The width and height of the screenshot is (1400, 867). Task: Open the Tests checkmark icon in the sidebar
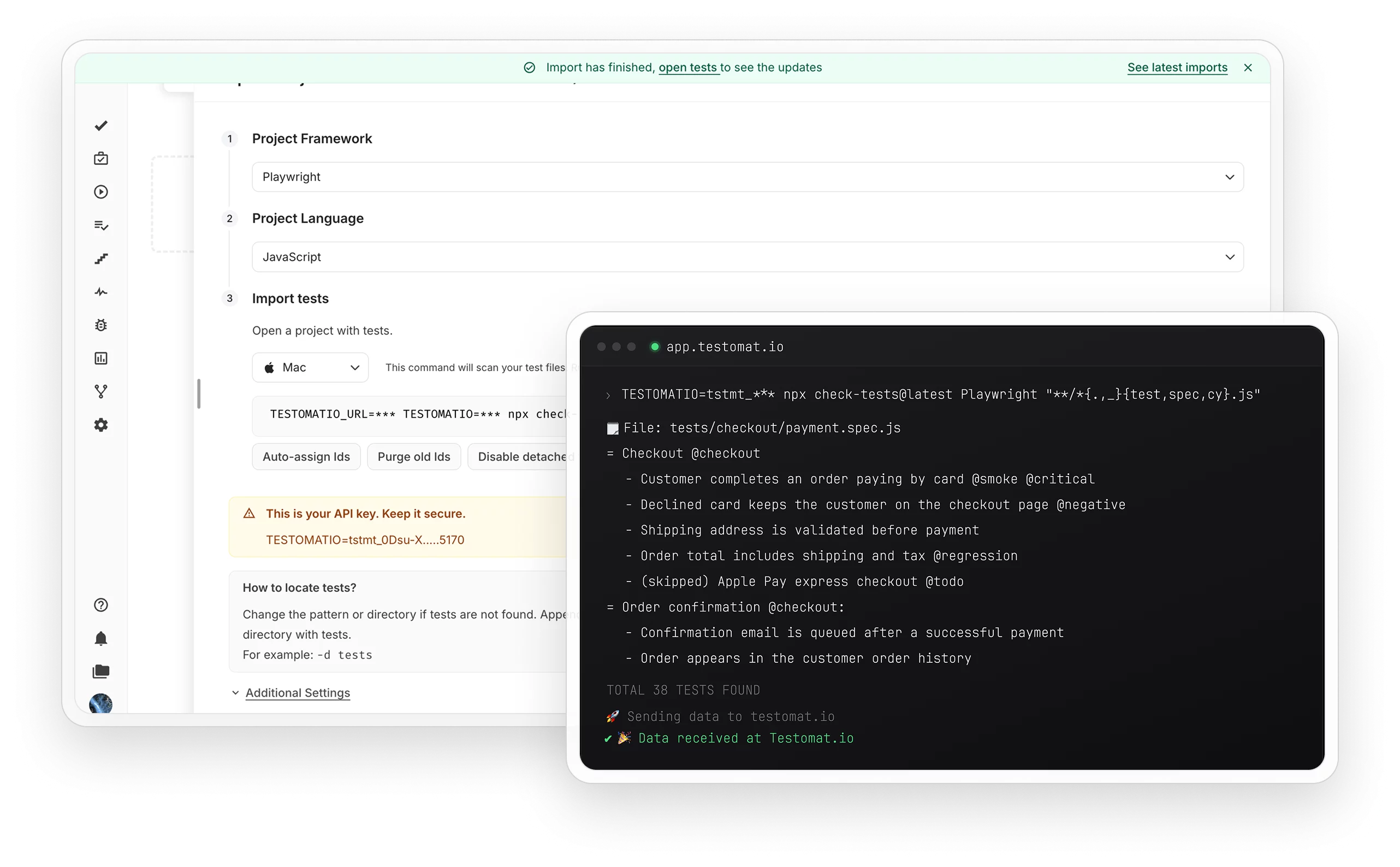[101, 126]
